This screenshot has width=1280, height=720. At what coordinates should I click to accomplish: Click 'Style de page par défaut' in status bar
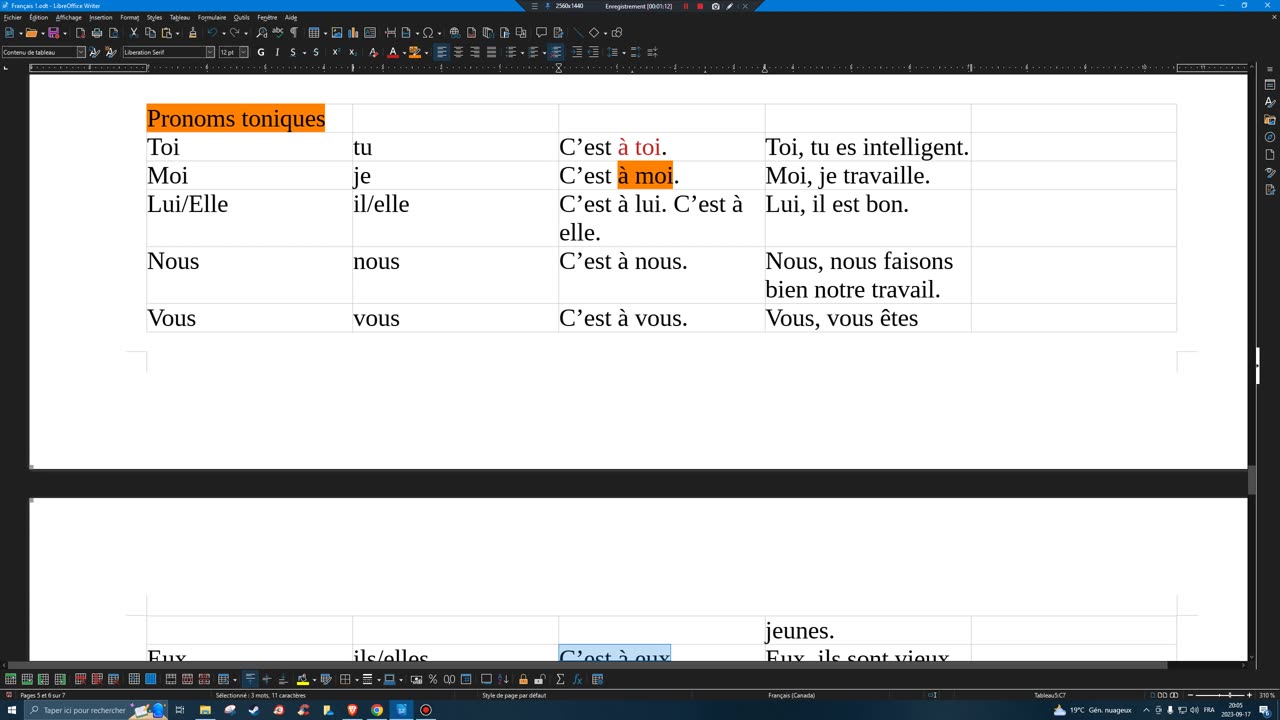pyautogui.click(x=514, y=695)
